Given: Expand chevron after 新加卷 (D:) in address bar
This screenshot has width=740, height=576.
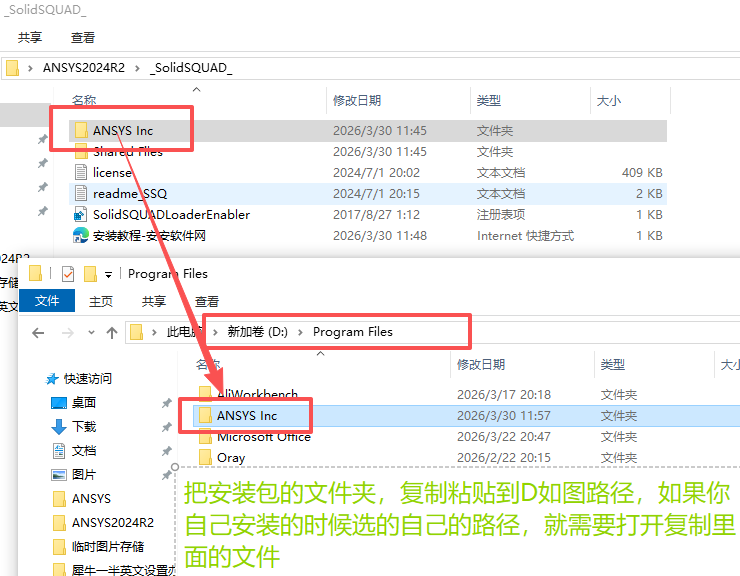Looking at the screenshot, I should click(x=300, y=332).
